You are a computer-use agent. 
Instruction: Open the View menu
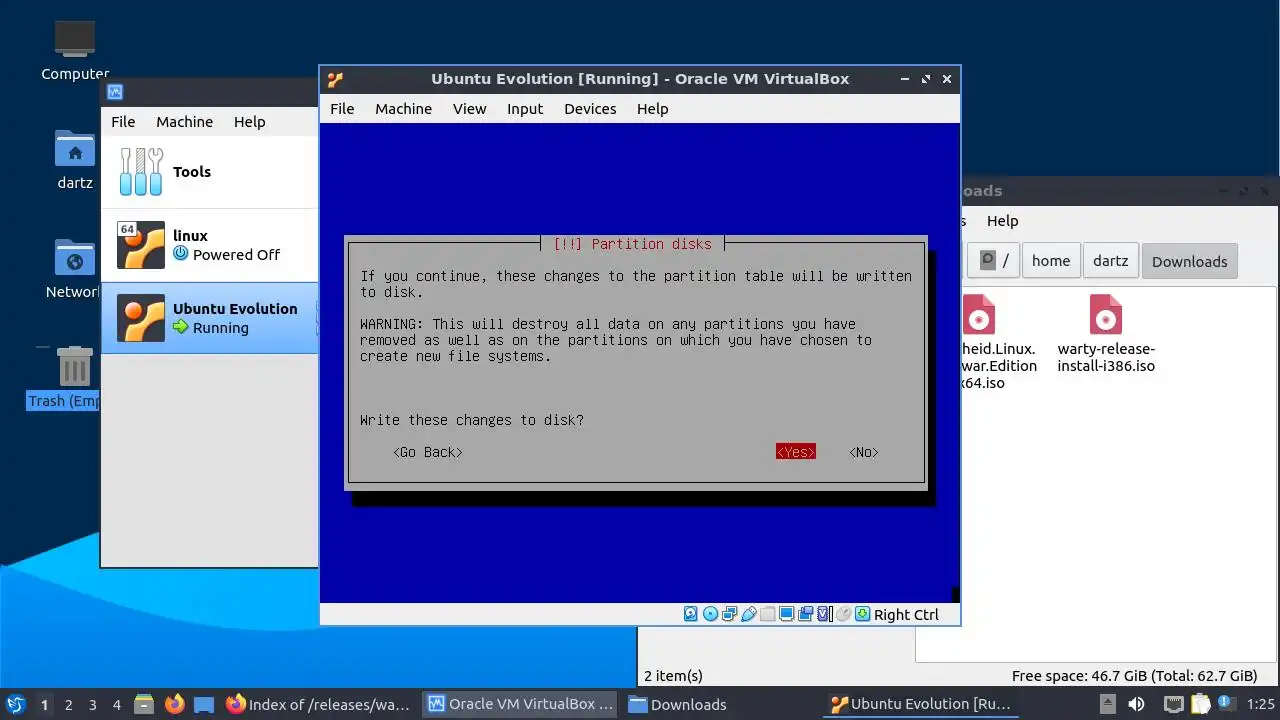tap(469, 109)
